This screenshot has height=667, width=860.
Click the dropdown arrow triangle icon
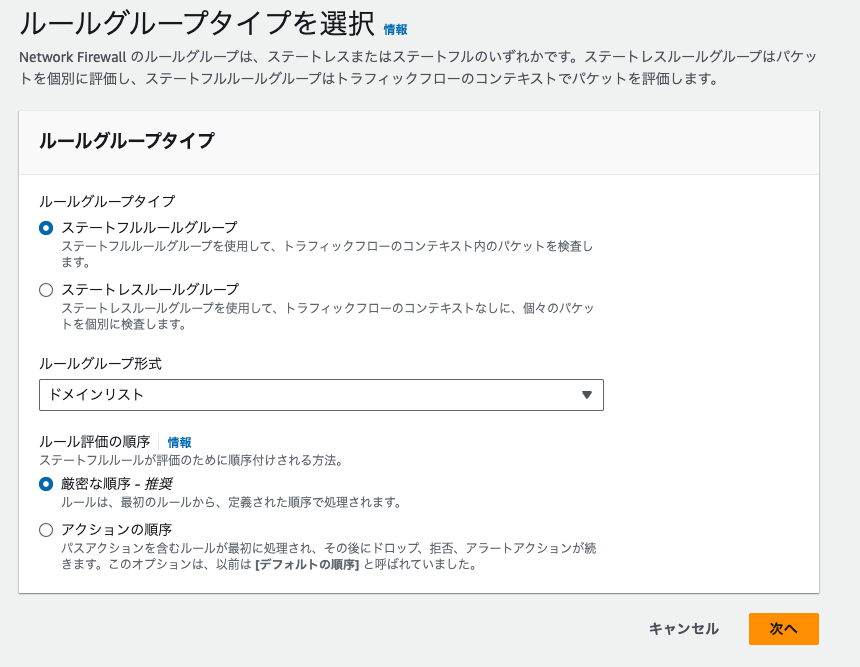[587, 395]
